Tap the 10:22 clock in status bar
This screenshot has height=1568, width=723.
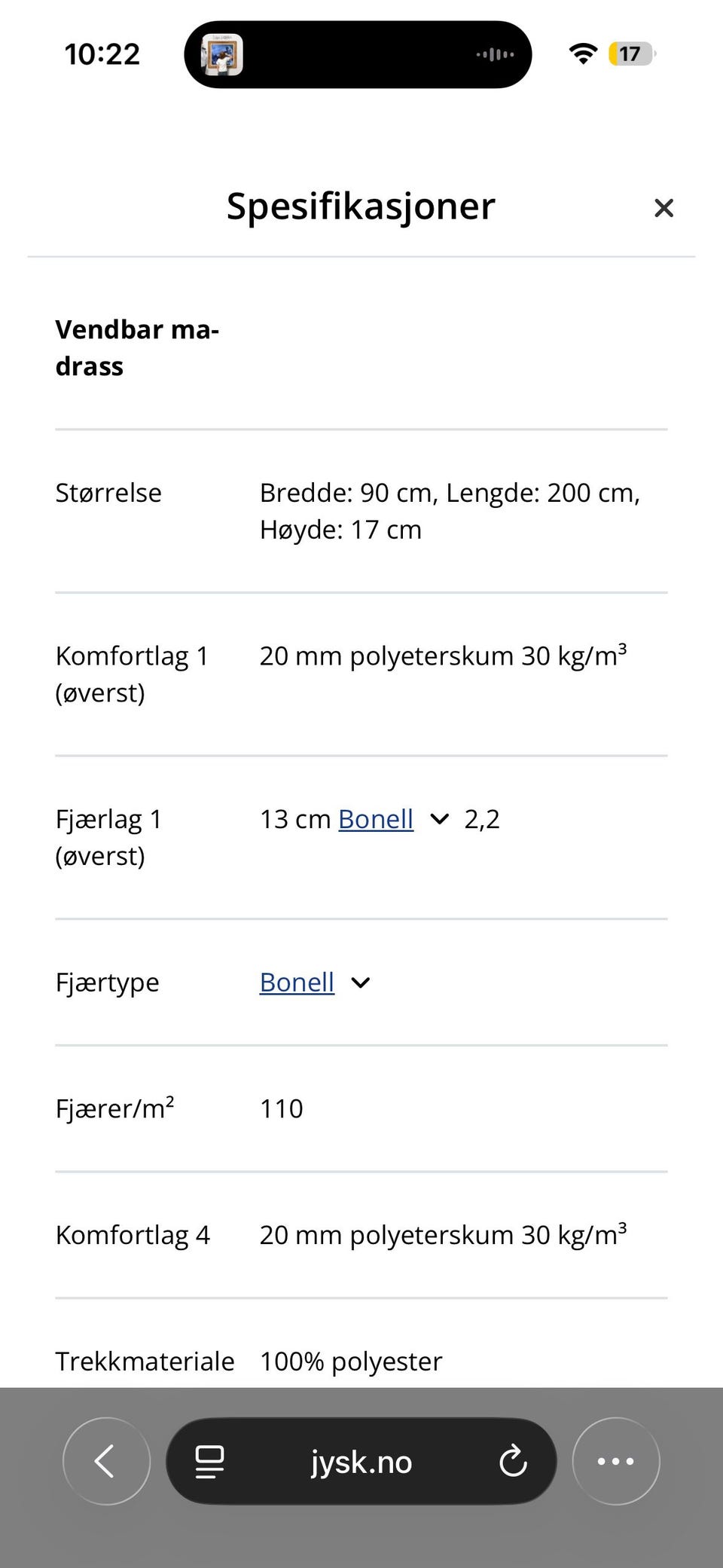pos(102,54)
